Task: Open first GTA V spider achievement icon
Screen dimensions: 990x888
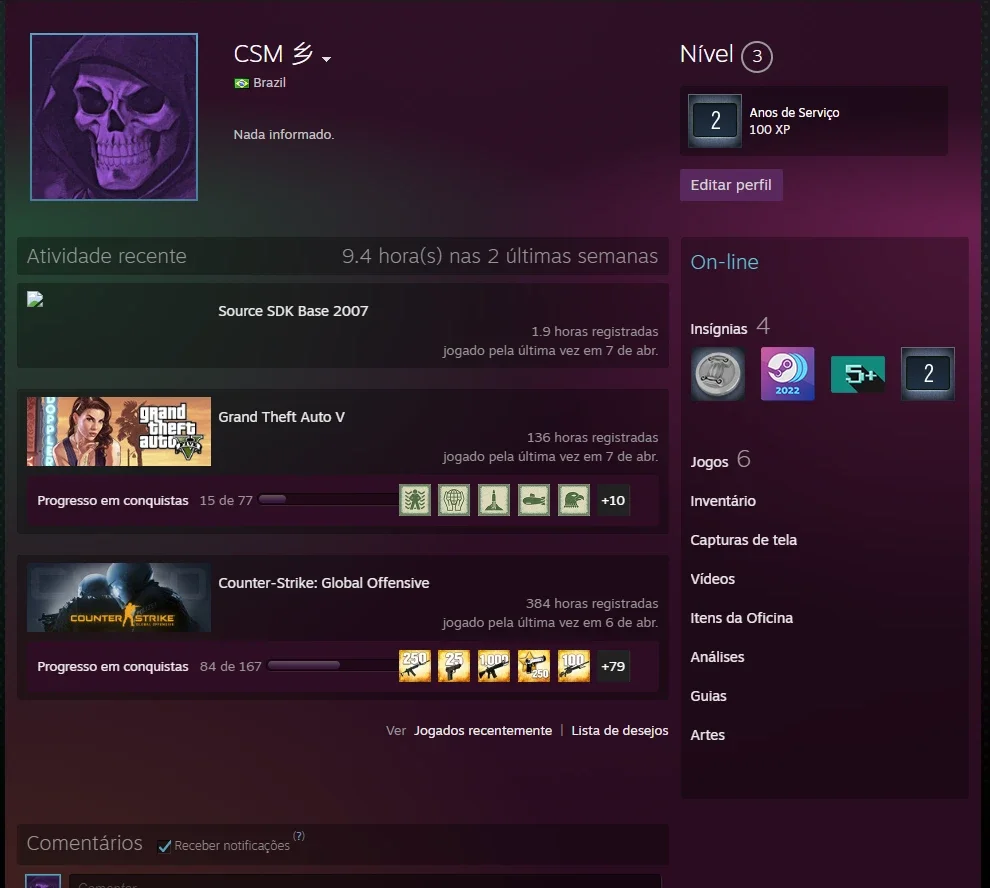Action: pyautogui.click(x=415, y=500)
